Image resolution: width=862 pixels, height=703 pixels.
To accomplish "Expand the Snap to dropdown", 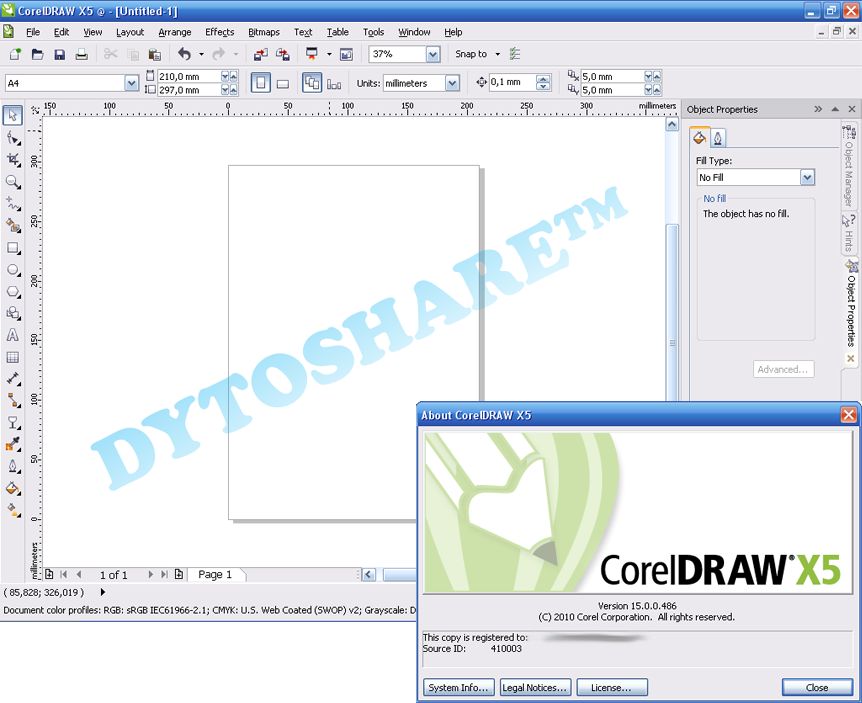I will pyautogui.click(x=498, y=54).
